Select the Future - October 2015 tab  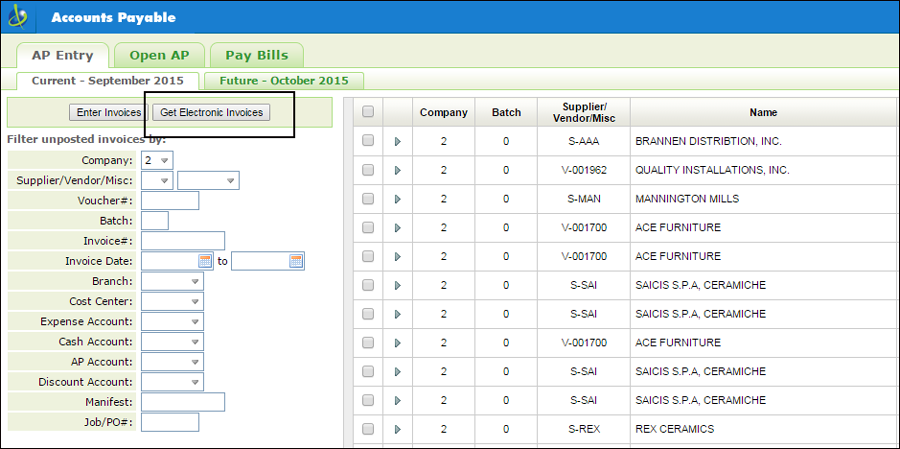click(x=284, y=80)
